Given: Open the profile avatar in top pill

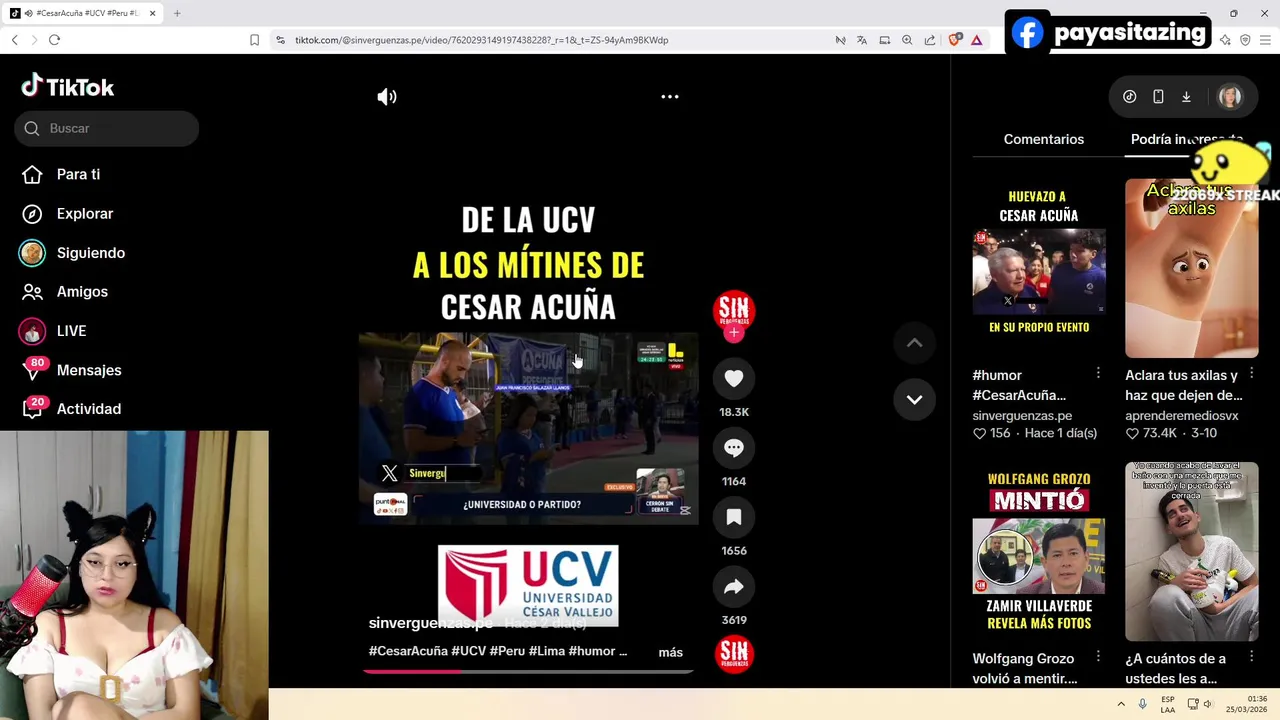Looking at the screenshot, I should point(1229,97).
